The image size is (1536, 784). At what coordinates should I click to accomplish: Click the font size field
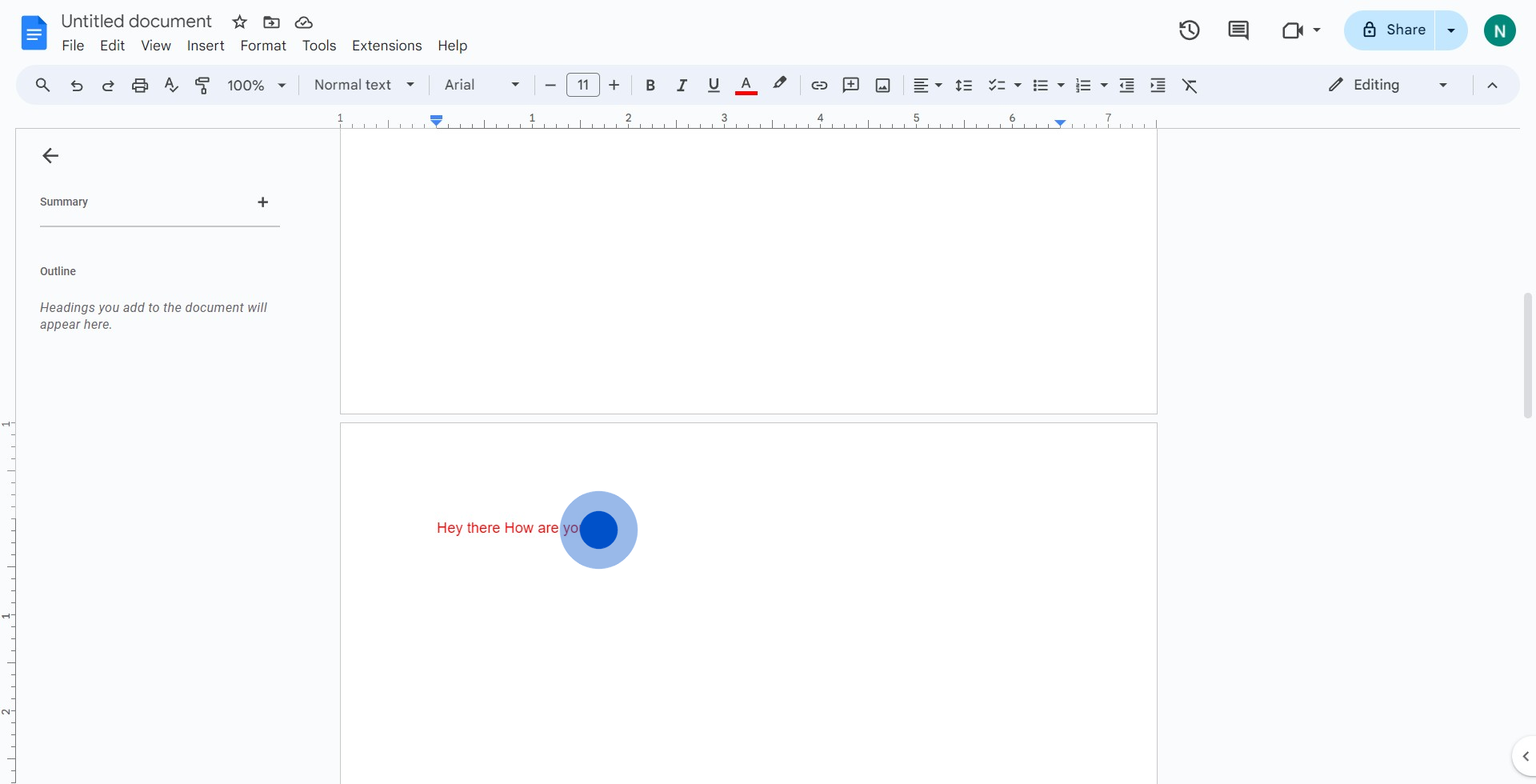583,85
